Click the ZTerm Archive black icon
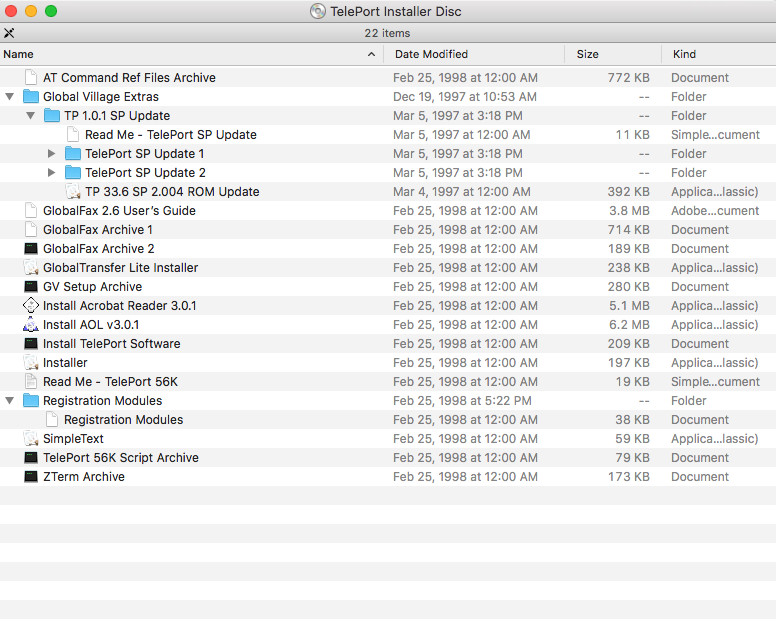776x622 pixels. pos(31,477)
